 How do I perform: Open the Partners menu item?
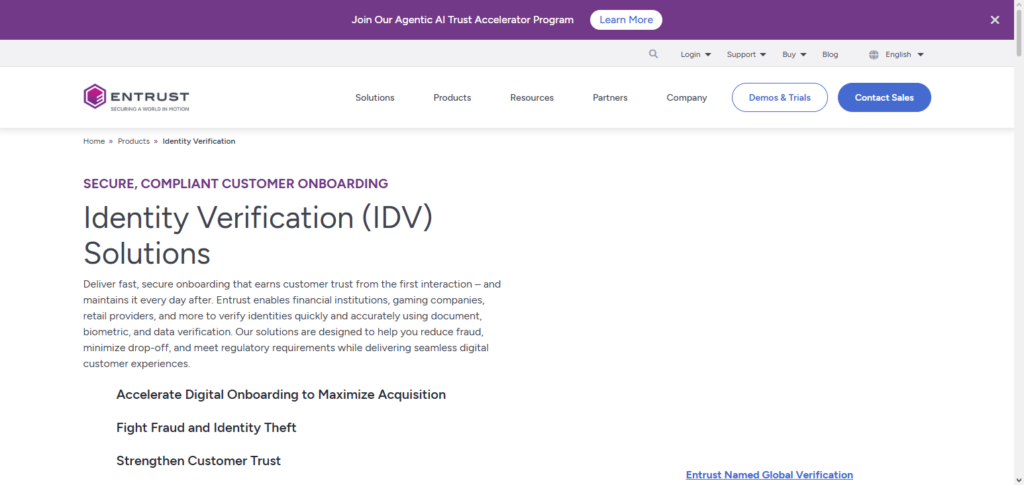[x=610, y=98]
